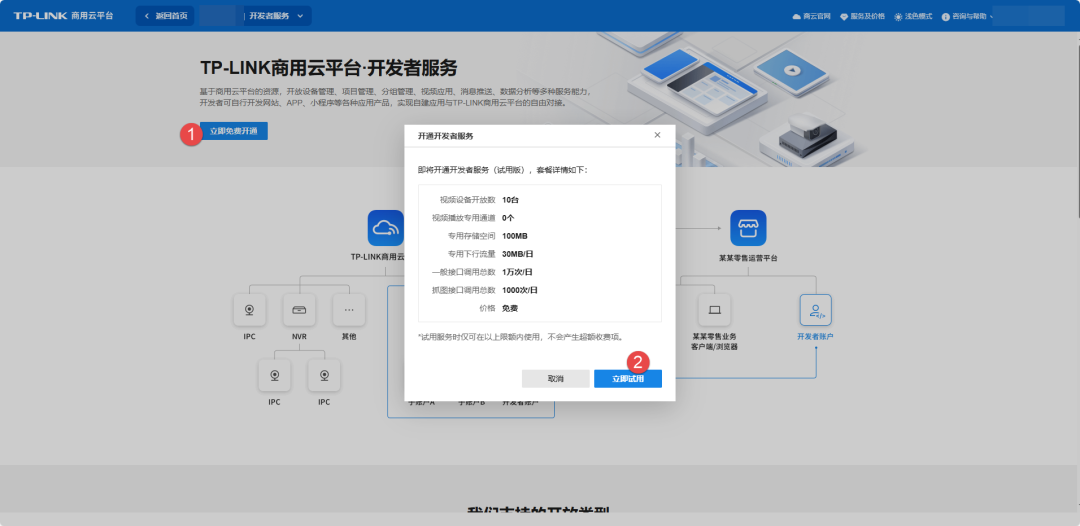This screenshot has height=526, width=1080.
Task: Click the info icon beside 咨询与帮助
Action: pyautogui.click(x=946, y=17)
